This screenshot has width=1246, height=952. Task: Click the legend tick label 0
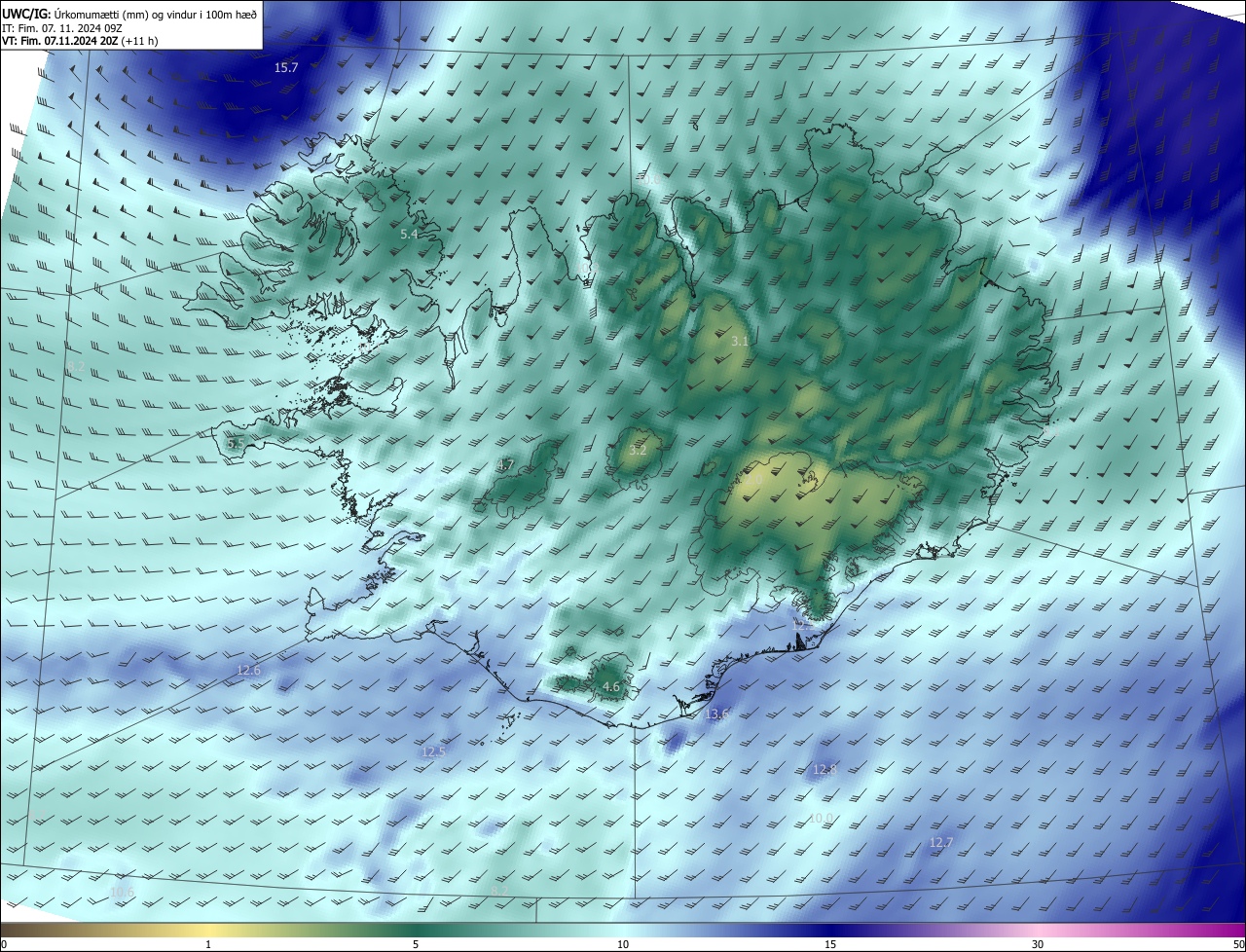(x=3, y=944)
